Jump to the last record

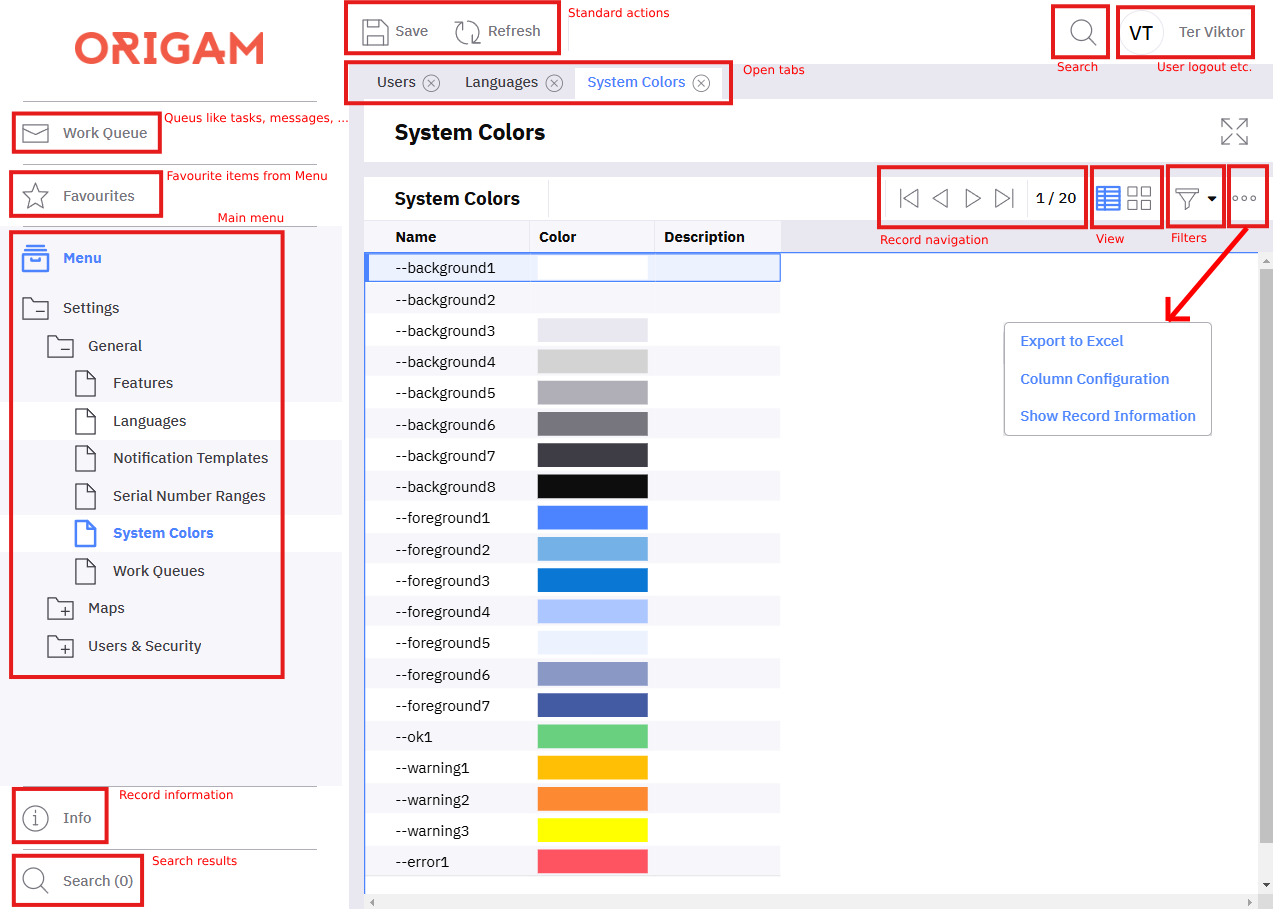tap(1005, 198)
